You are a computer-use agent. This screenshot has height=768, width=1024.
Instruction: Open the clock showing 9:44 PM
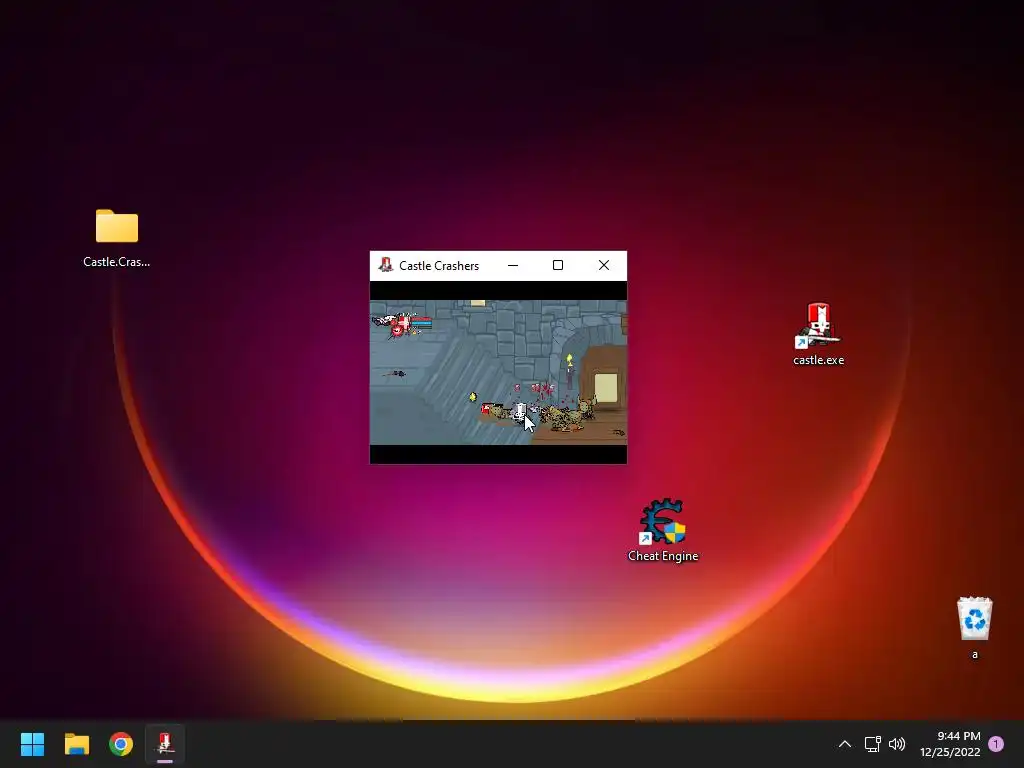(950, 744)
